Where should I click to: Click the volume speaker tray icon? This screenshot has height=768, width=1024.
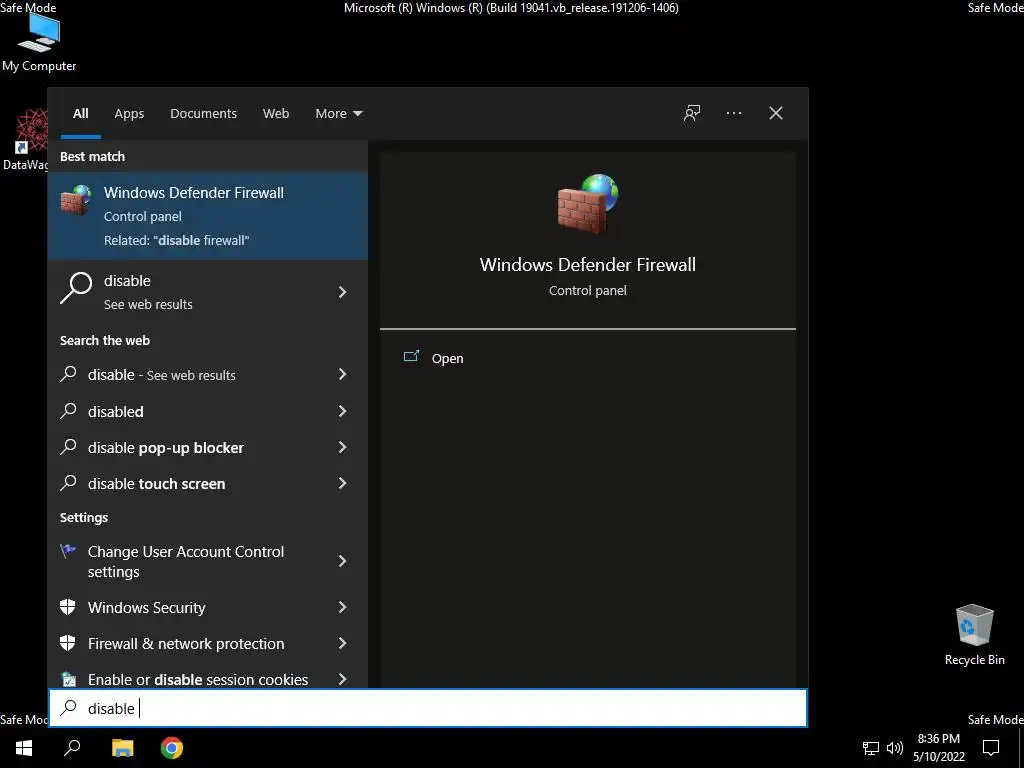click(895, 748)
